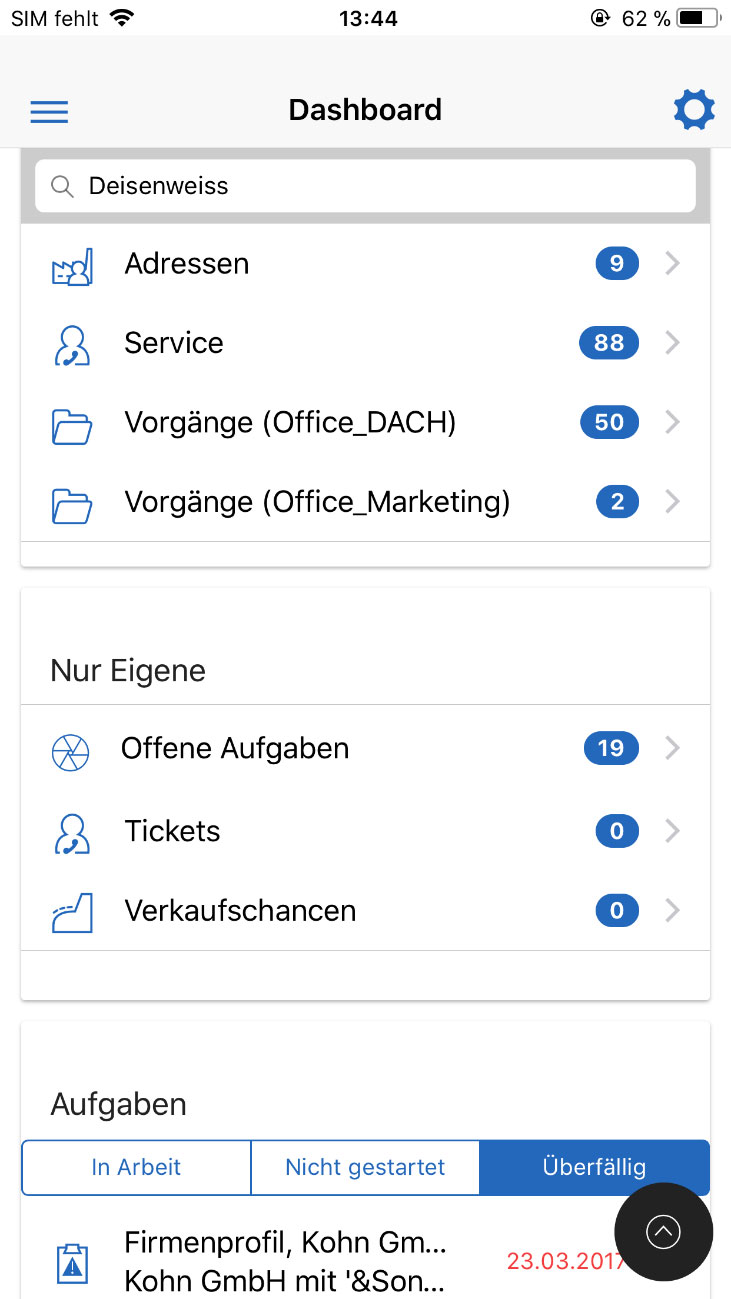This screenshot has width=731, height=1299.
Task: Expand Vorgänge (Office_Marketing) via its chevron
Action: click(x=672, y=501)
